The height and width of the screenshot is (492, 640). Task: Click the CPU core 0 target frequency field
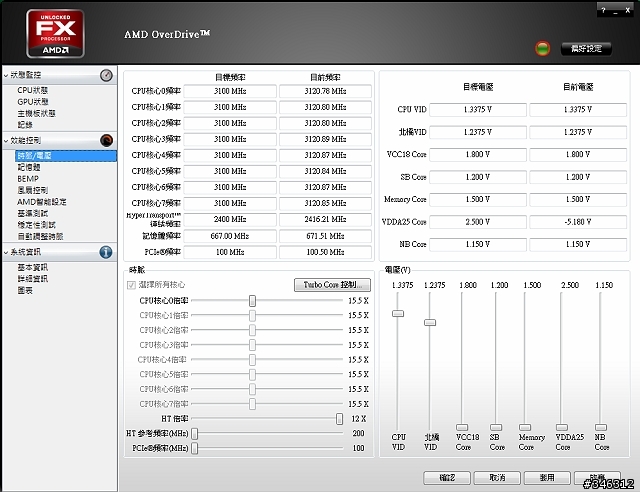(x=230, y=91)
